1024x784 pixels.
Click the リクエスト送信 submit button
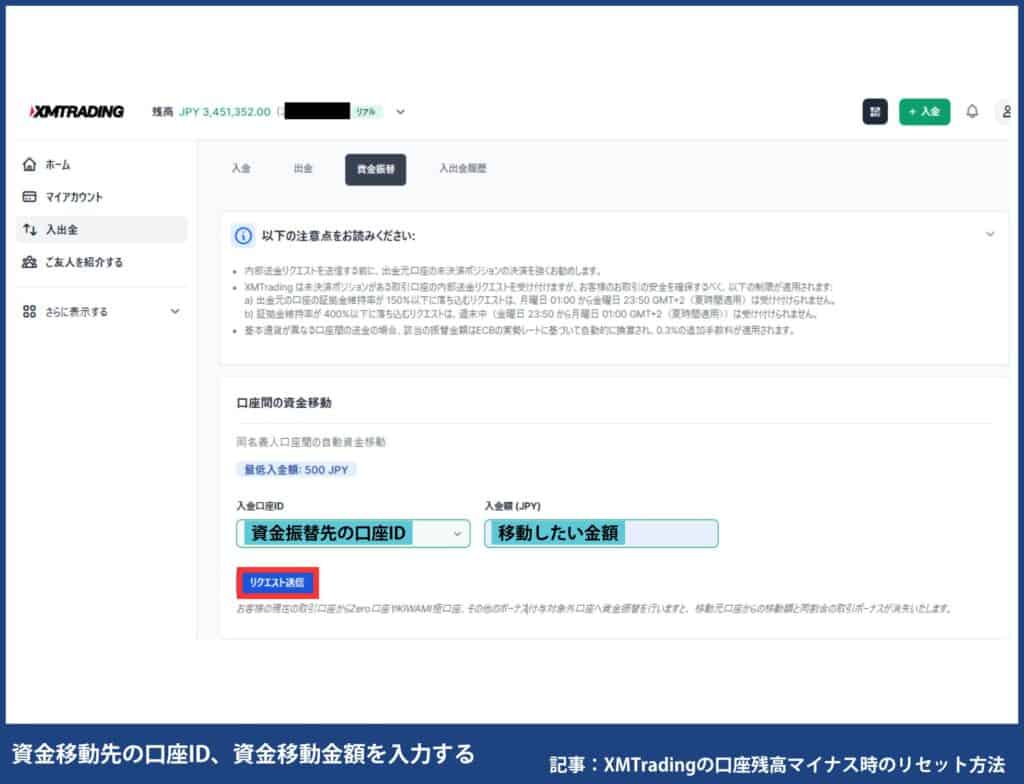(278, 582)
